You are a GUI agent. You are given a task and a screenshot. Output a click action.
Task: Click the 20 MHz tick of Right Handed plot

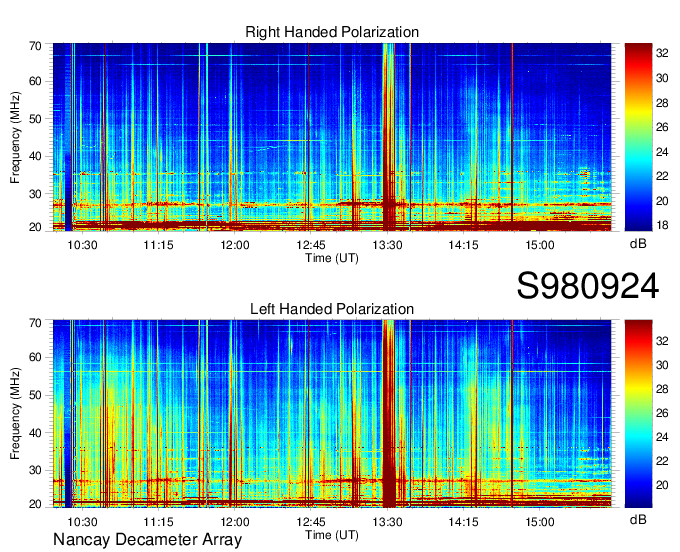pos(35,227)
